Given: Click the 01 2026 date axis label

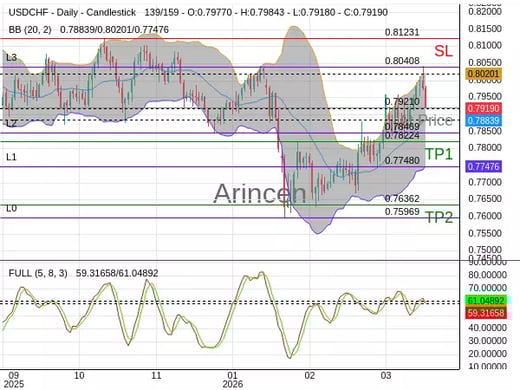Looking at the screenshot, I should coord(233,380).
